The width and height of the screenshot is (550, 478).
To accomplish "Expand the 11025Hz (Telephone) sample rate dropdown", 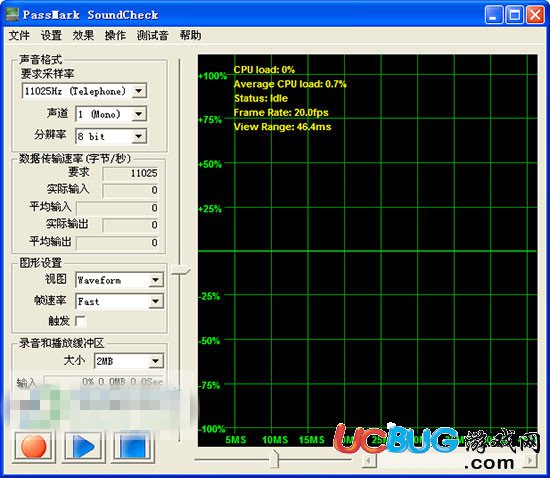I will 139,91.
